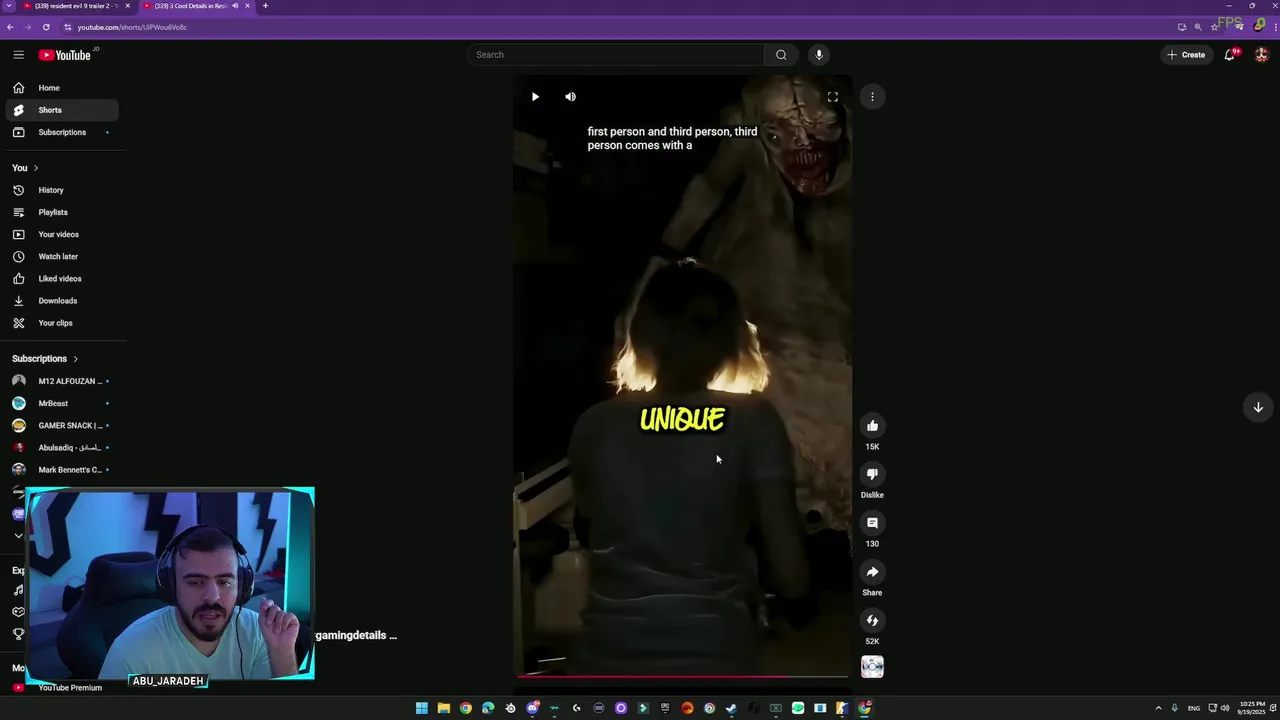The image size is (1280, 720).
Task: Open the Short's sound source thumbnail
Action: point(872,667)
